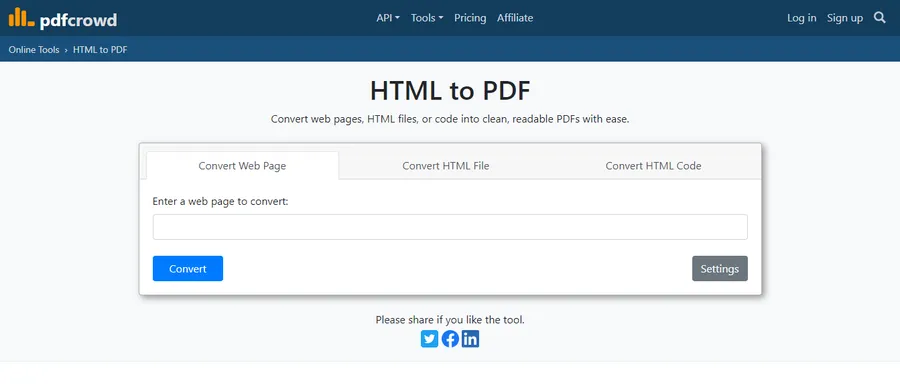Go to Online Tools breadcrumb
This screenshot has height=389, width=900.
(34, 50)
